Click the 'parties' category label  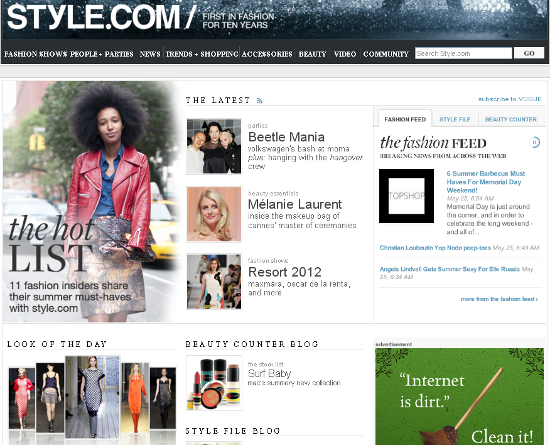[x=258, y=125]
